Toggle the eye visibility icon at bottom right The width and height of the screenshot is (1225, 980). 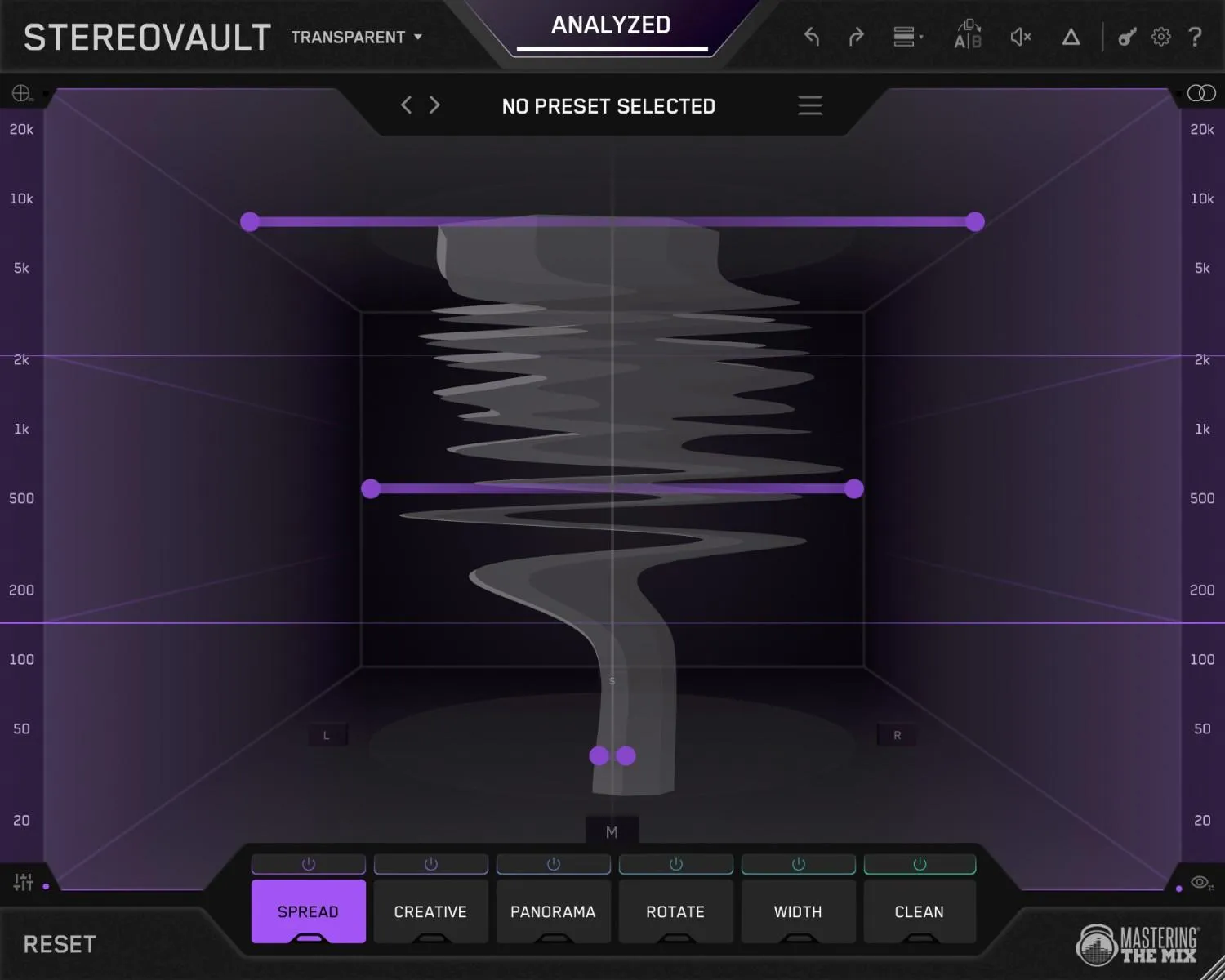pos(1200,882)
